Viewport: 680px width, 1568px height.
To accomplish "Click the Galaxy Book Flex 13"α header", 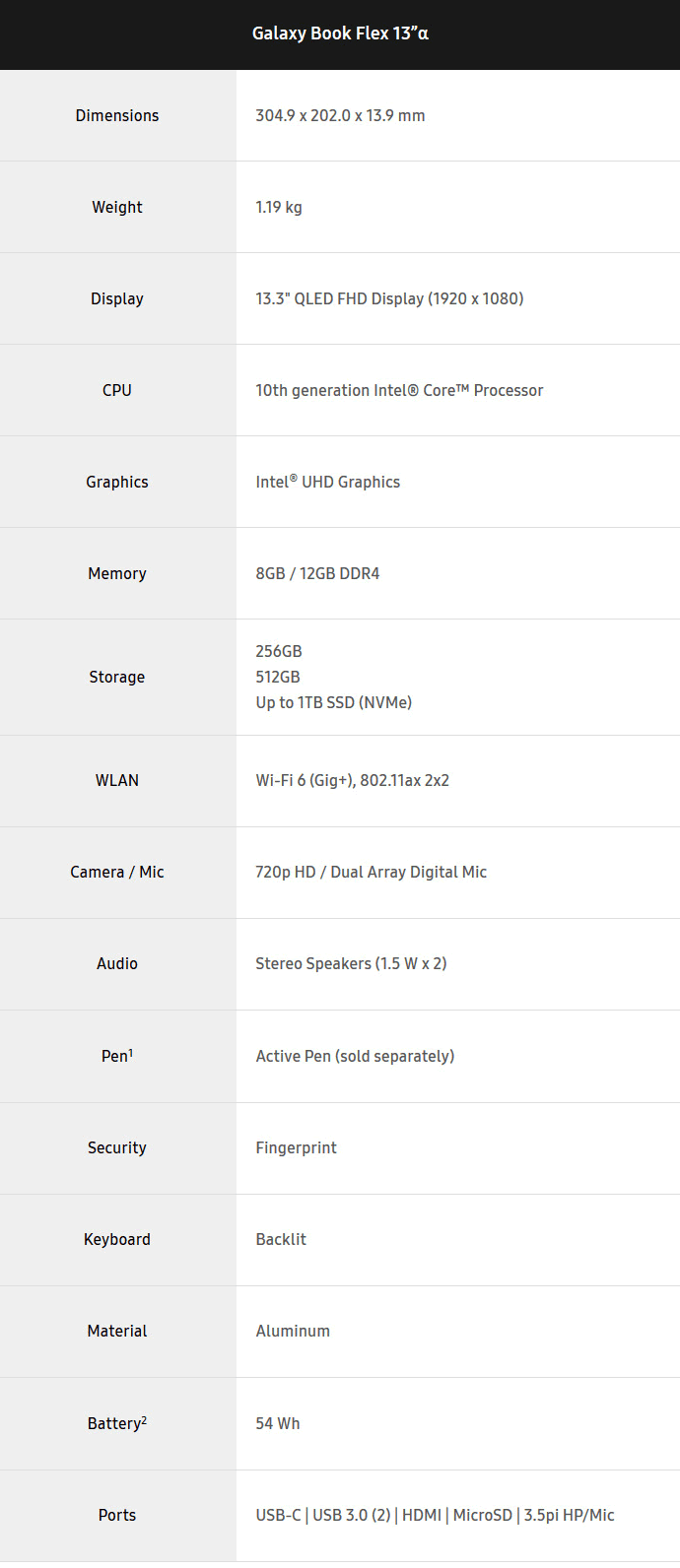I will (340, 33).
